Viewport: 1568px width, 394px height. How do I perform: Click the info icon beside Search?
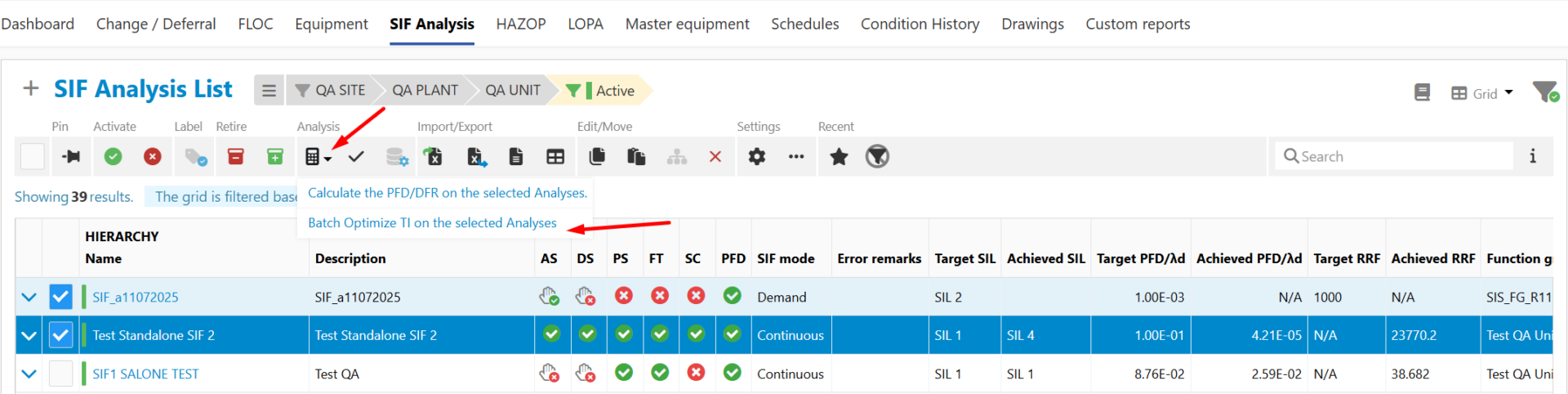[1533, 156]
